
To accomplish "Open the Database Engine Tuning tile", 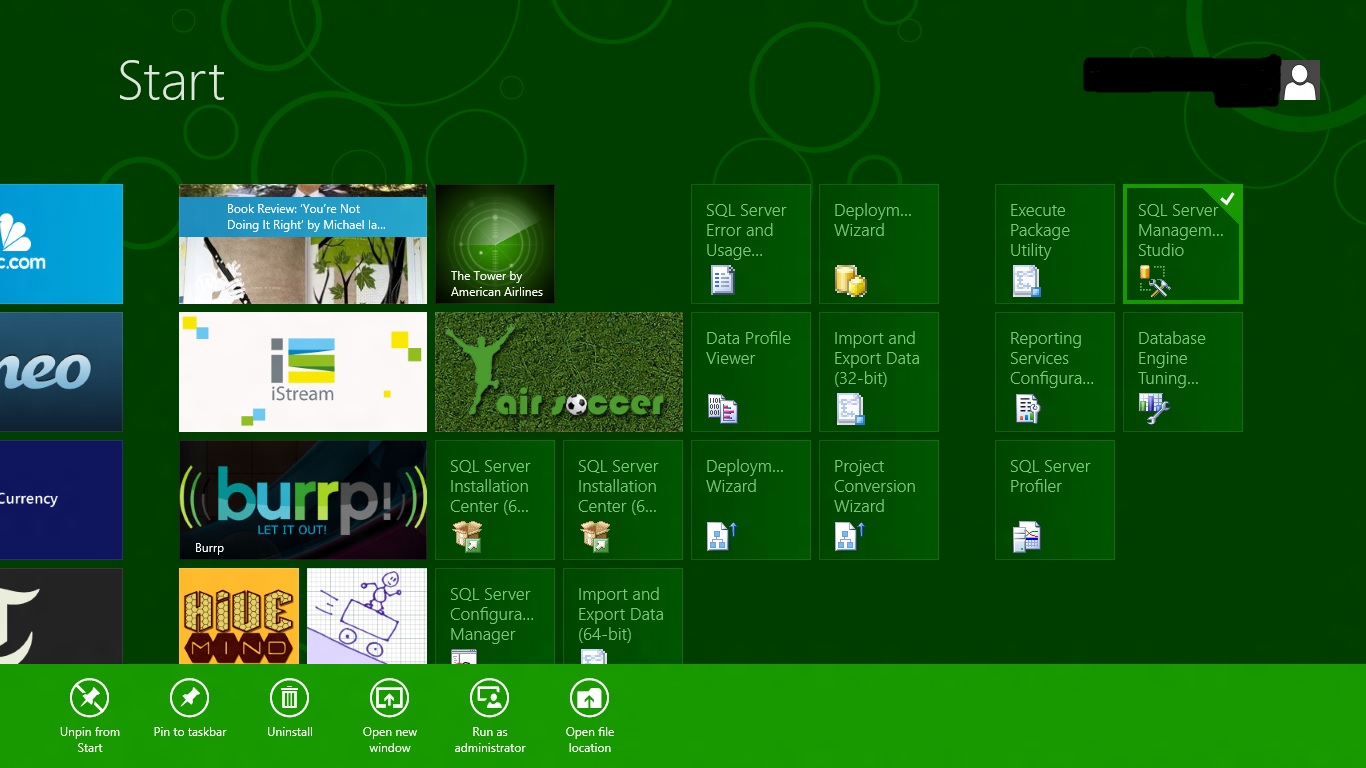I will (x=1182, y=372).
